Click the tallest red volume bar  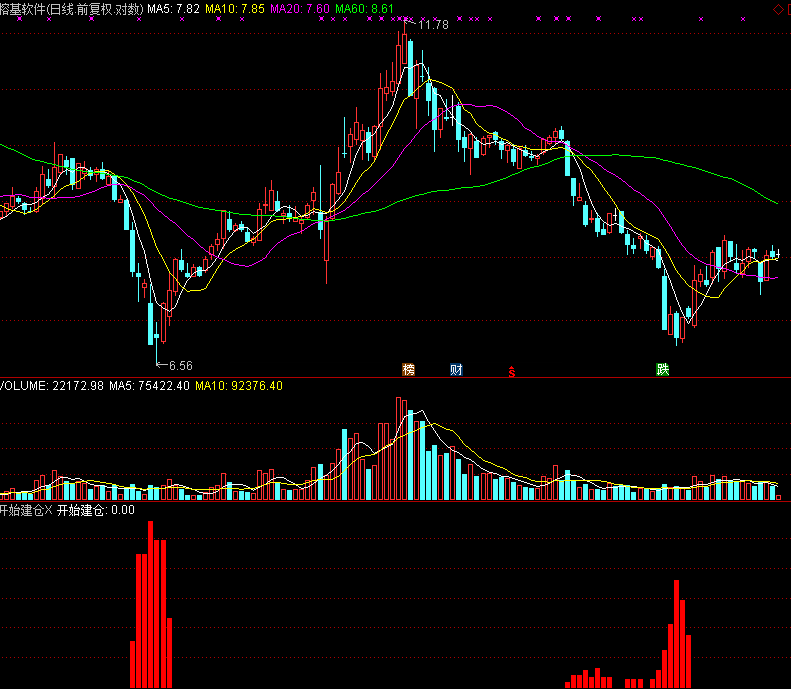[399, 448]
